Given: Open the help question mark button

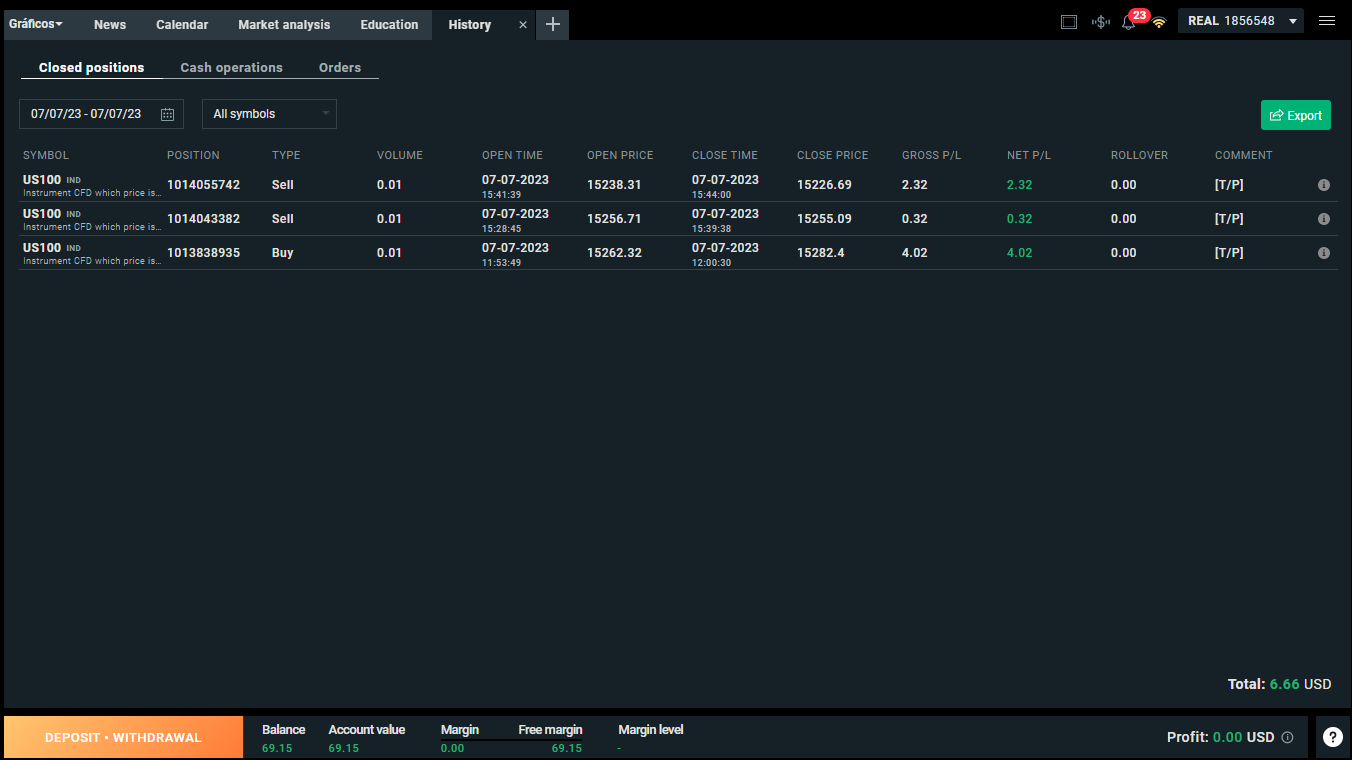Looking at the screenshot, I should point(1333,737).
